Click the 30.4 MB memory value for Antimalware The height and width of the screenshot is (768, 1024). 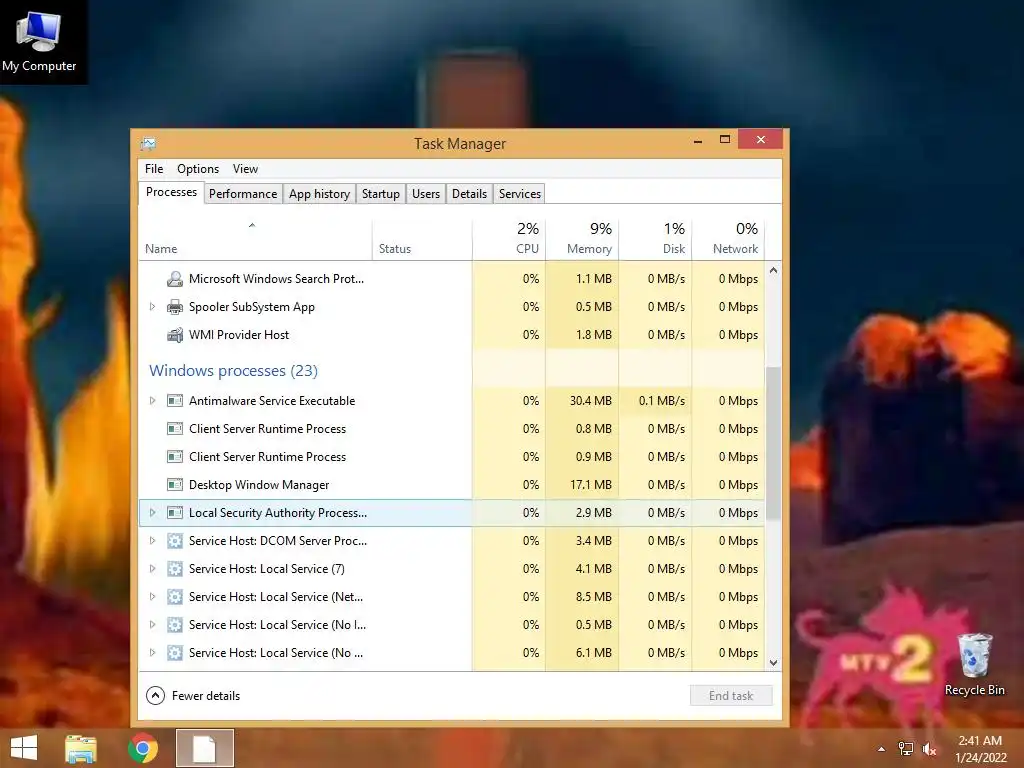click(590, 401)
